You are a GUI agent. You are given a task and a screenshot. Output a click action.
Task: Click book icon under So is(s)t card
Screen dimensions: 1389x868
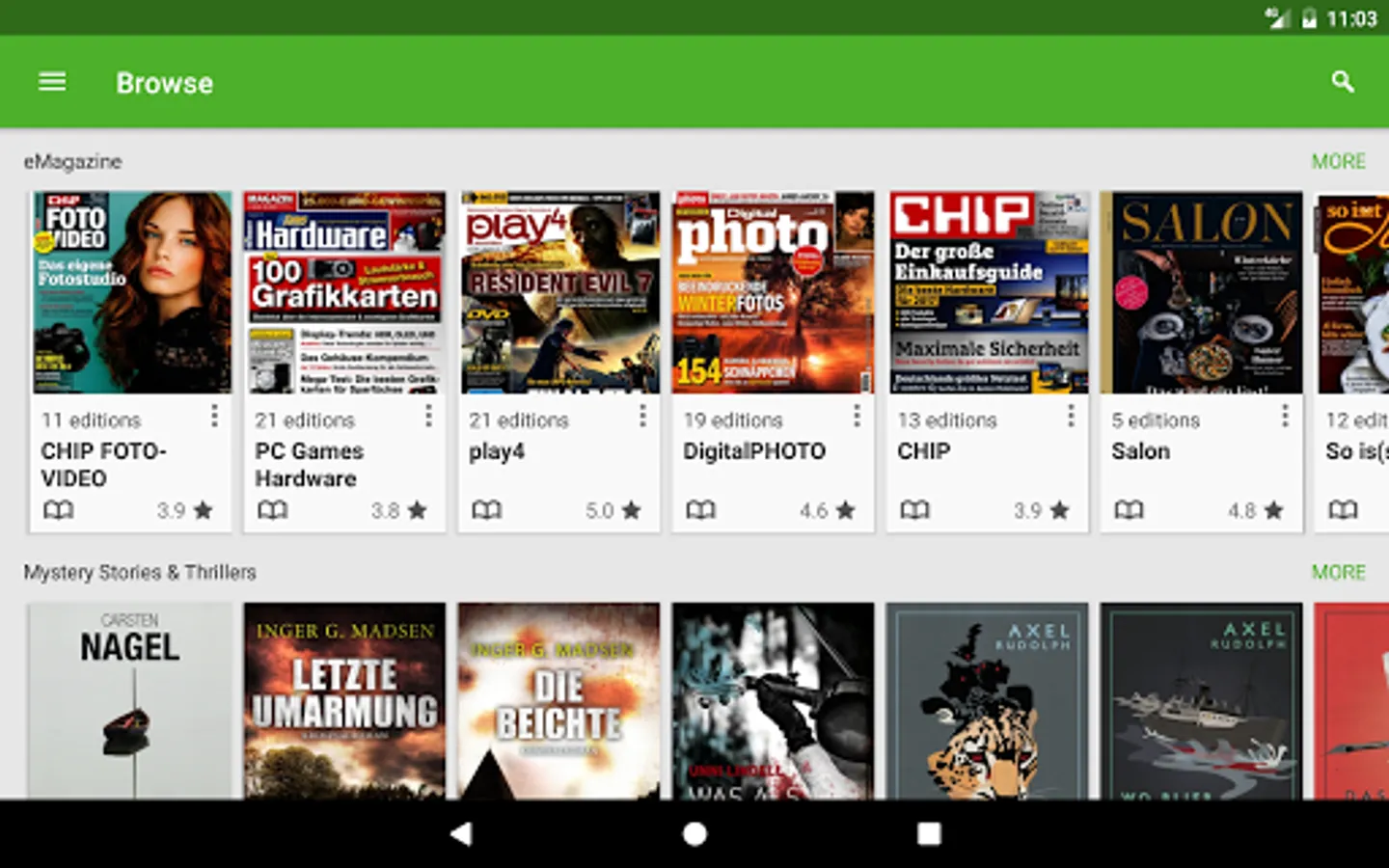tap(1344, 509)
